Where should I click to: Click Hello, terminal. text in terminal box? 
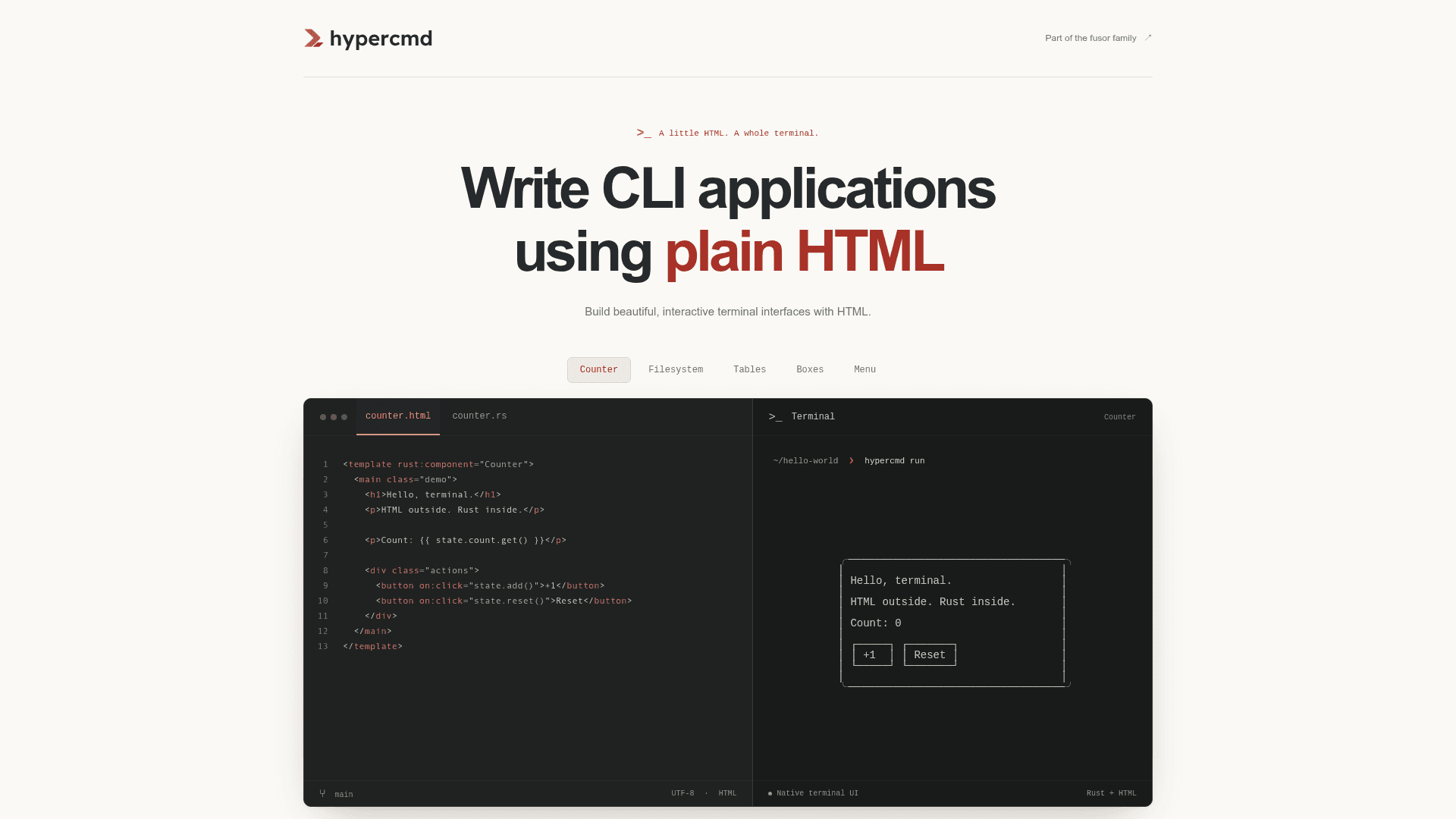[901, 581]
